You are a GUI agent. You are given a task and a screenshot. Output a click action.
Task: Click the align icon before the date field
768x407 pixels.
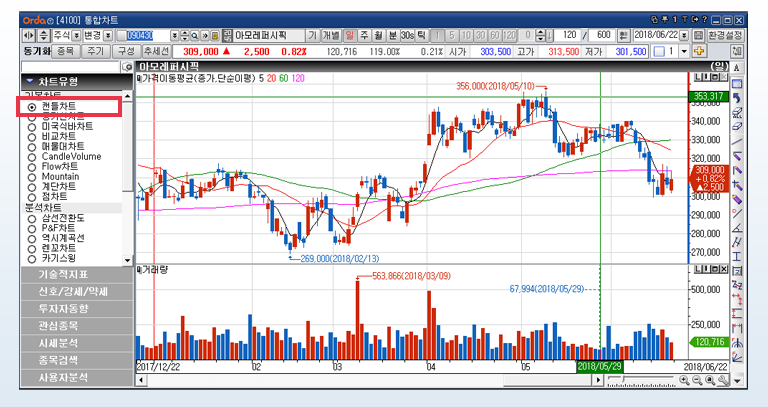click(623, 35)
